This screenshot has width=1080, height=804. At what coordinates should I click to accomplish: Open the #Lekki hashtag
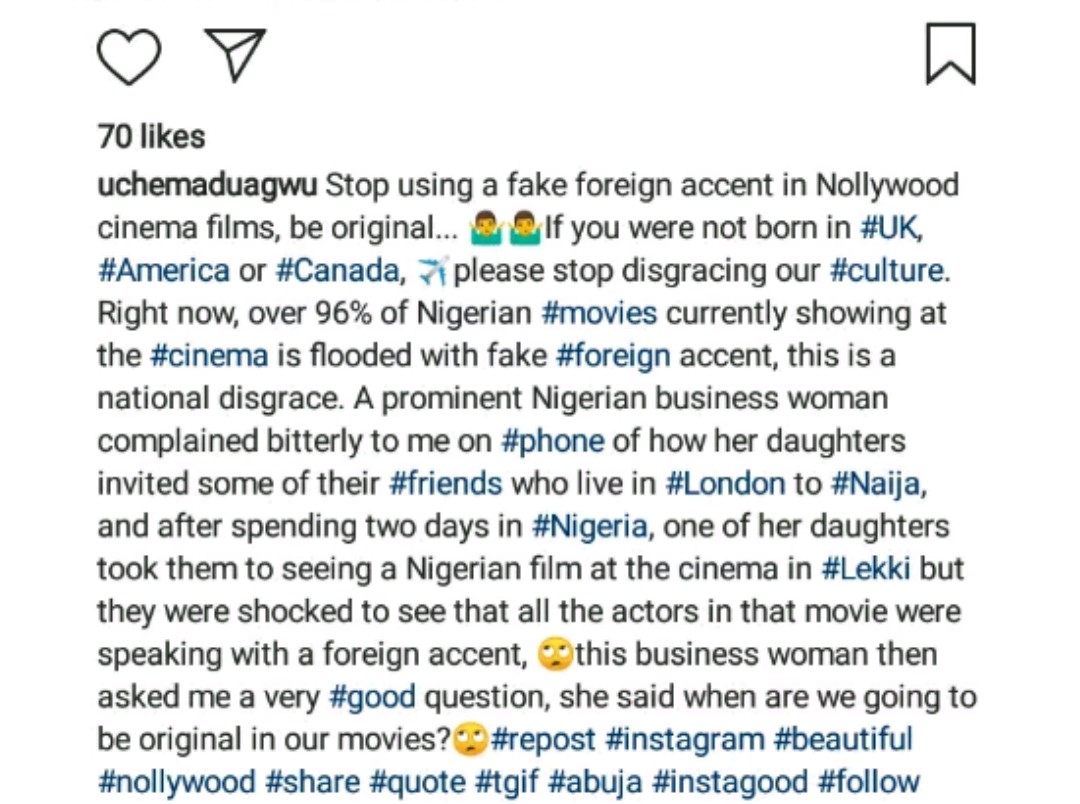point(866,569)
